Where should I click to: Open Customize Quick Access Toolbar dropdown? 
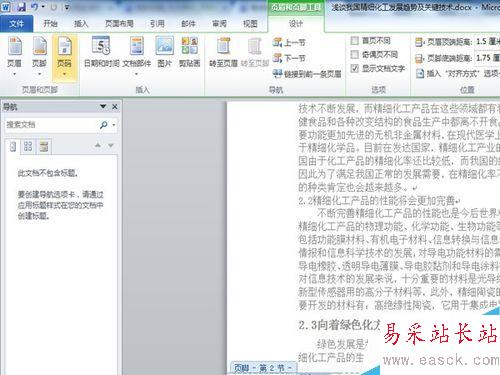[x=67, y=7]
